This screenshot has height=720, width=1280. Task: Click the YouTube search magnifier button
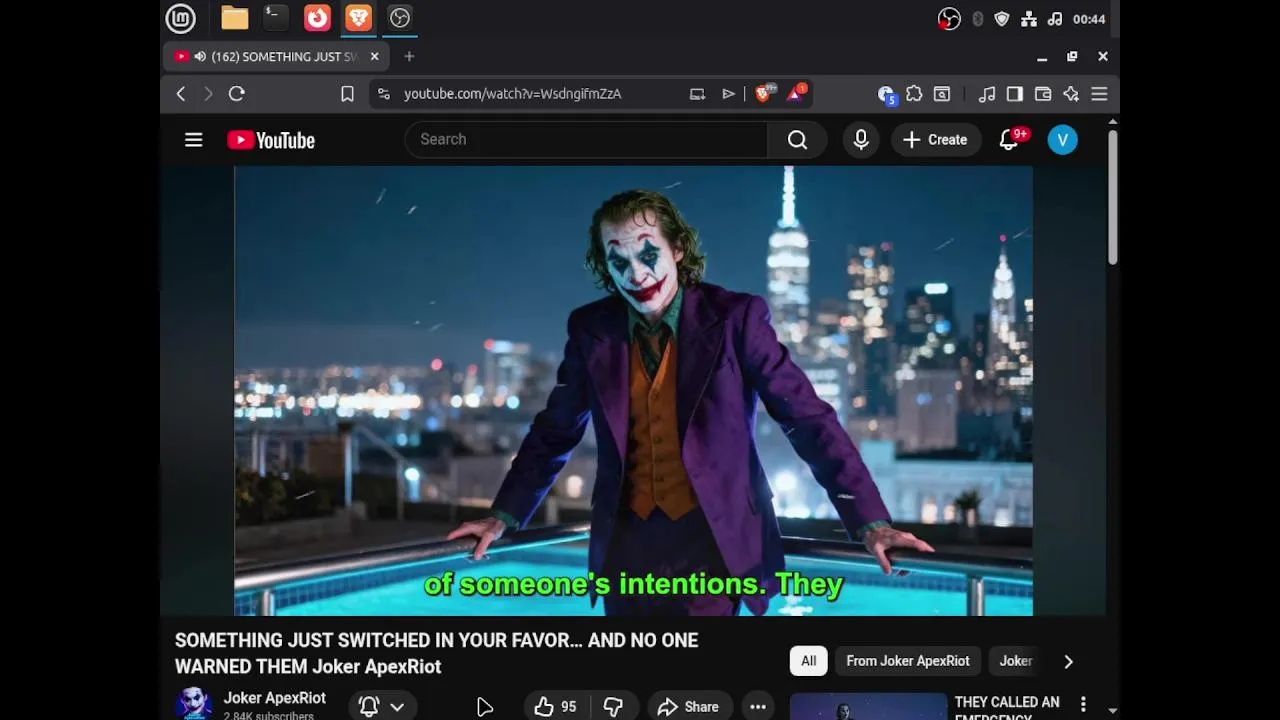click(797, 140)
